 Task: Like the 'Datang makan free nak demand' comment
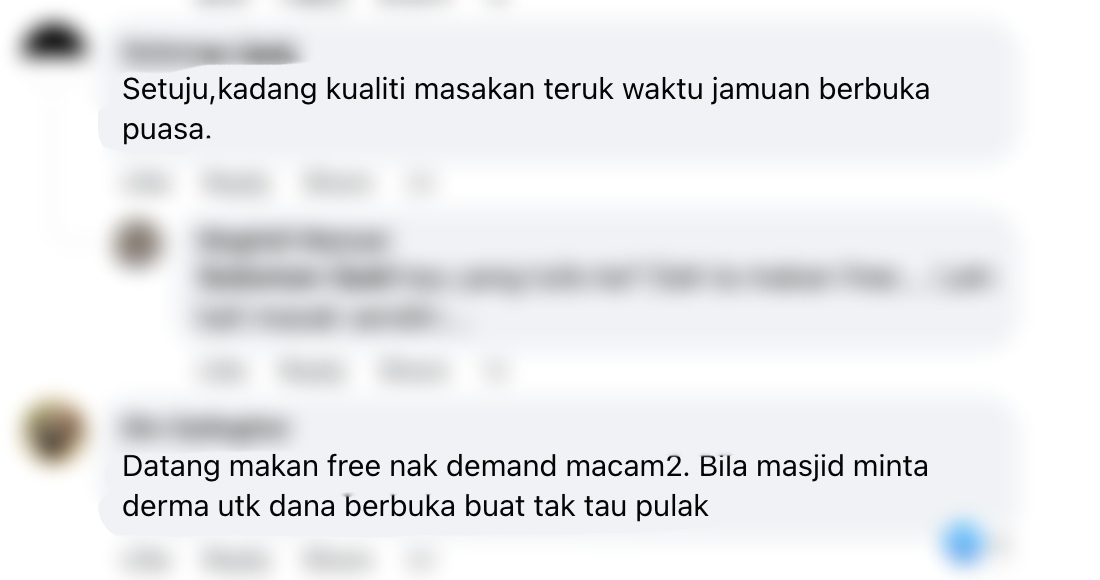pyautogui.click(x=146, y=560)
